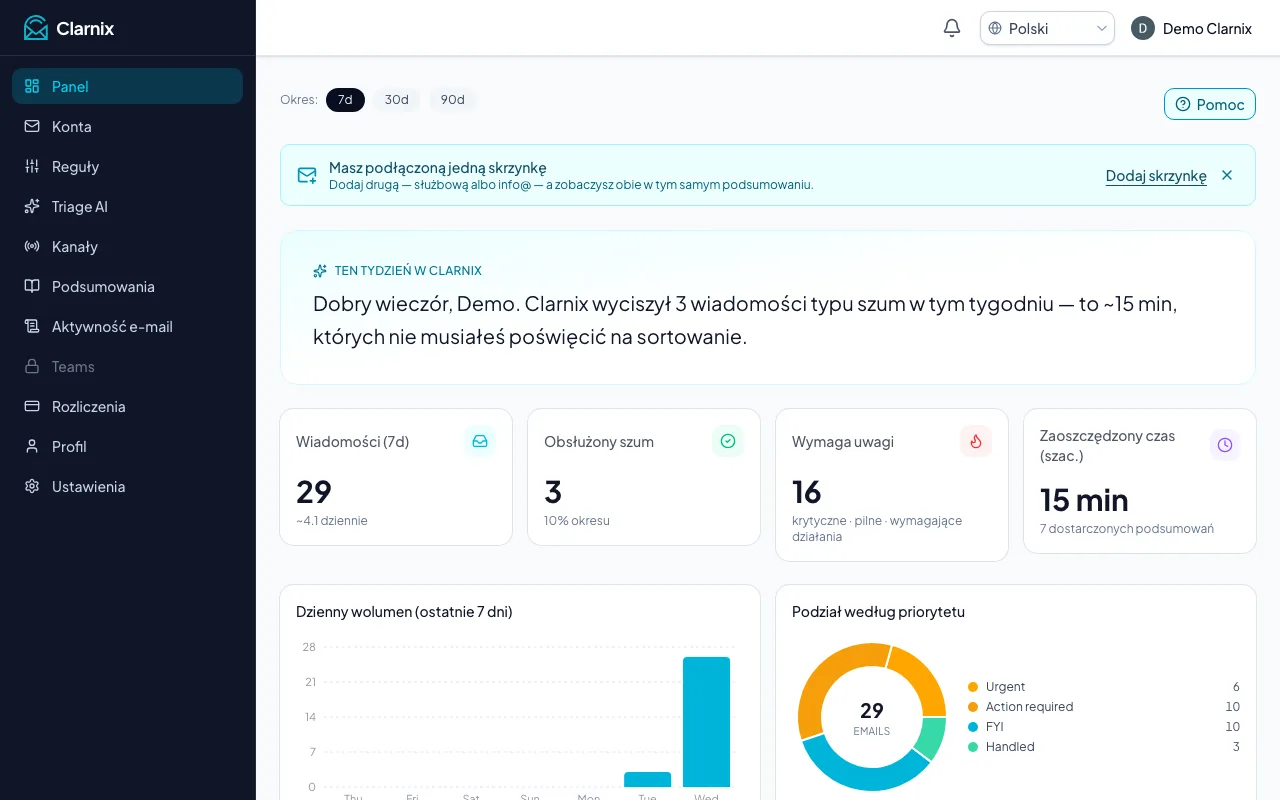Click the Triage AI sparkle icon
The height and width of the screenshot is (800, 1280).
[32, 206]
